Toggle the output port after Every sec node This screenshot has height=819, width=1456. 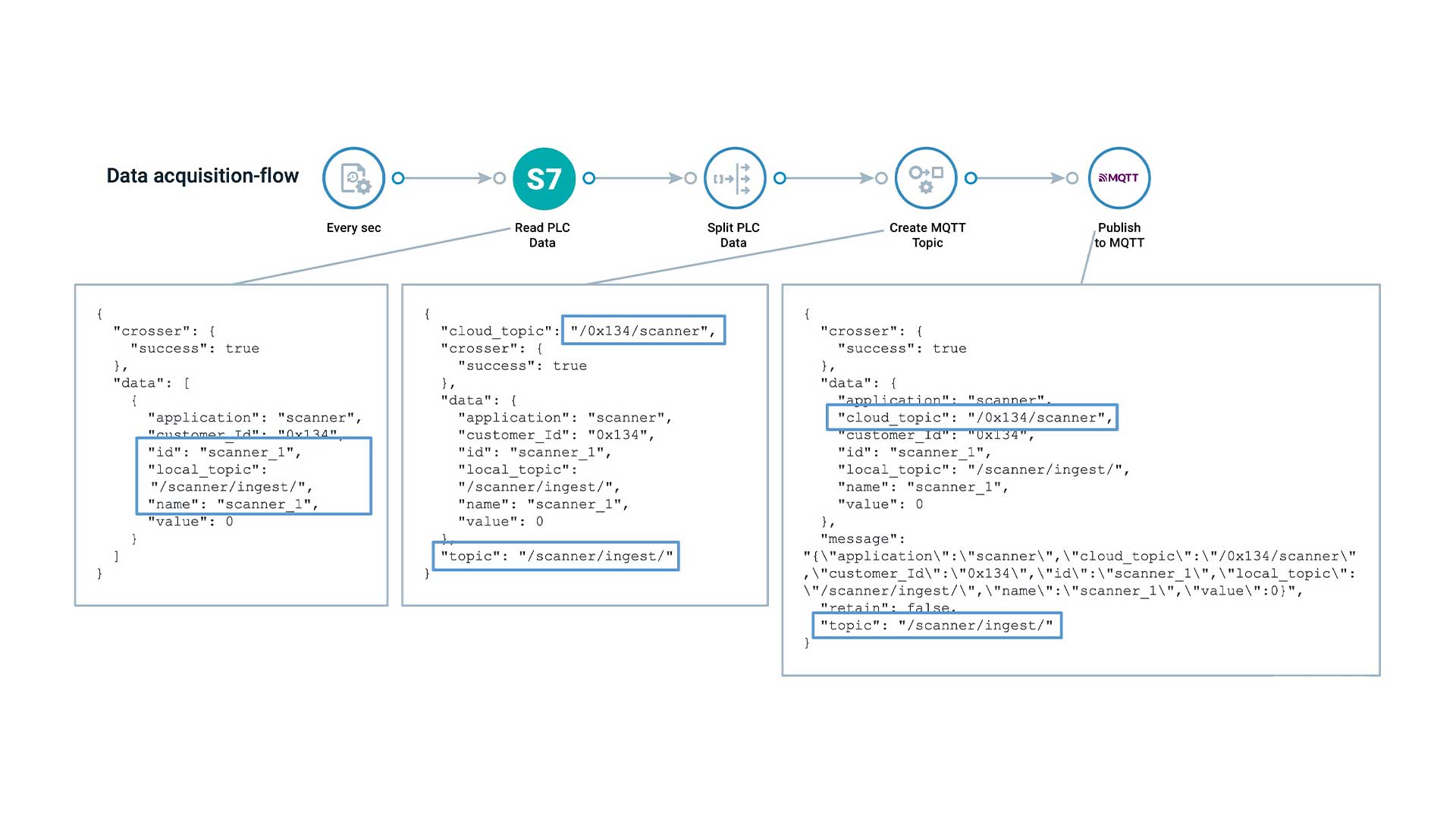[x=398, y=178]
